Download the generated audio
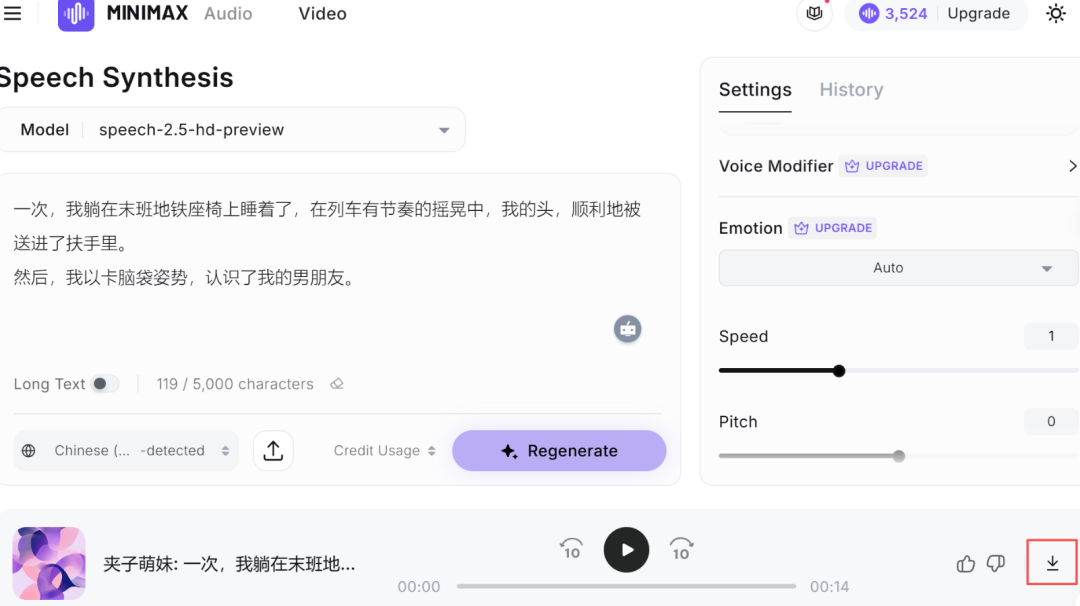 click(x=1051, y=563)
